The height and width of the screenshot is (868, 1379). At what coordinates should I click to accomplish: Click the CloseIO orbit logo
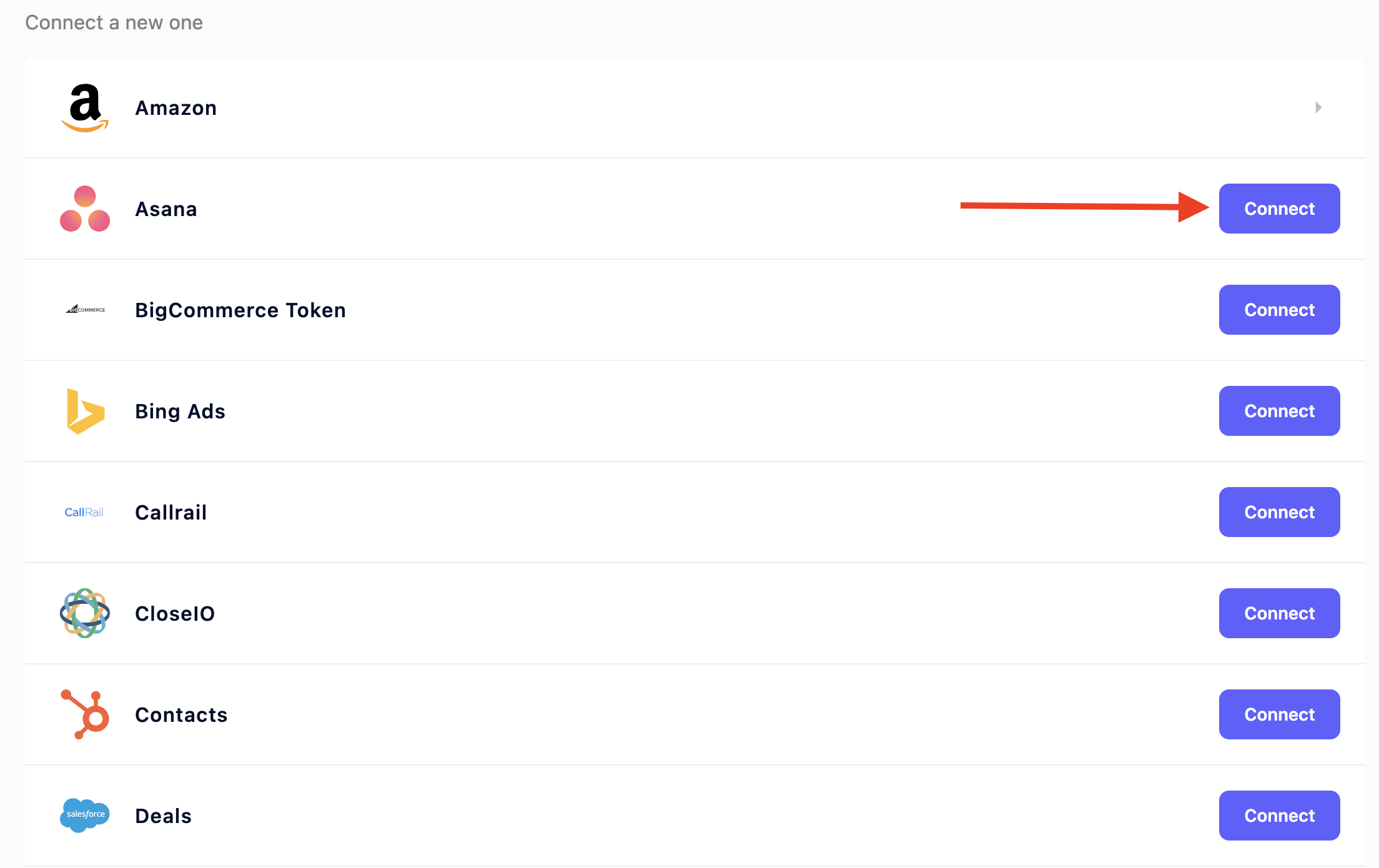coord(85,613)
